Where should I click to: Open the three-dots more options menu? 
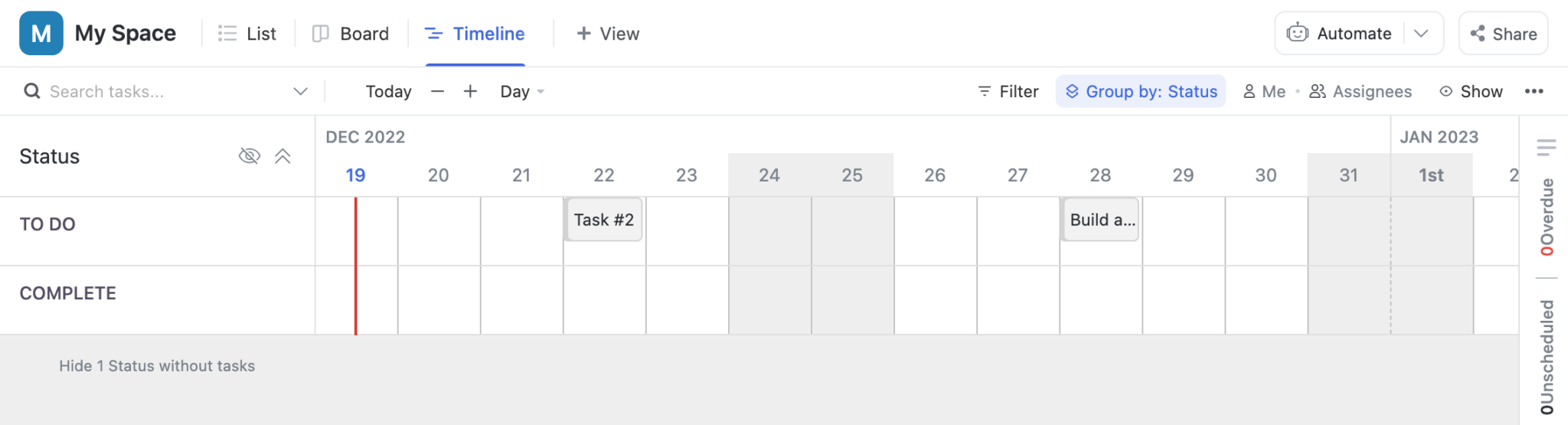(1534, 91)
